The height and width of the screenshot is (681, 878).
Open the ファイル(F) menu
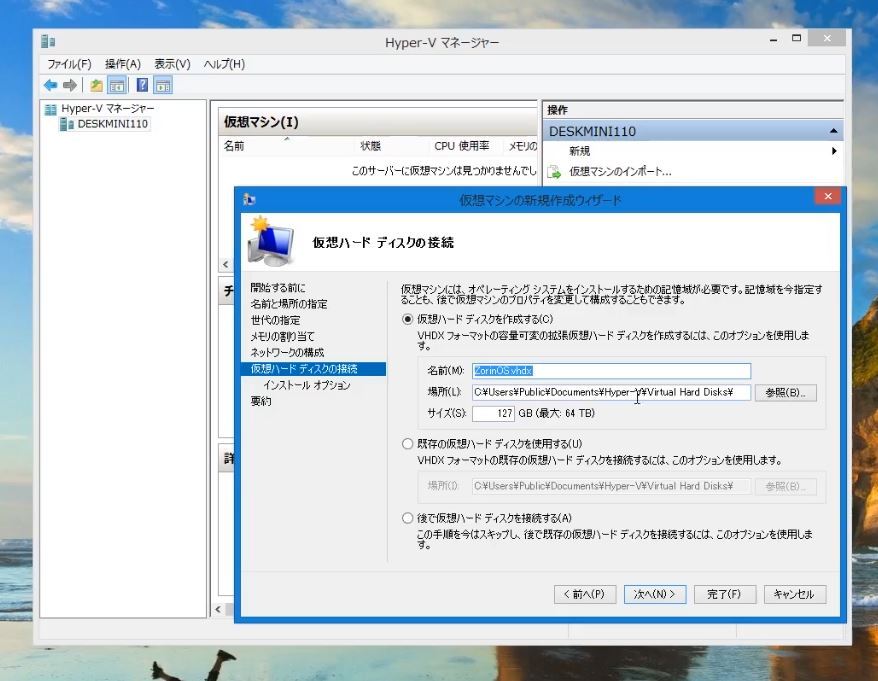69,64
